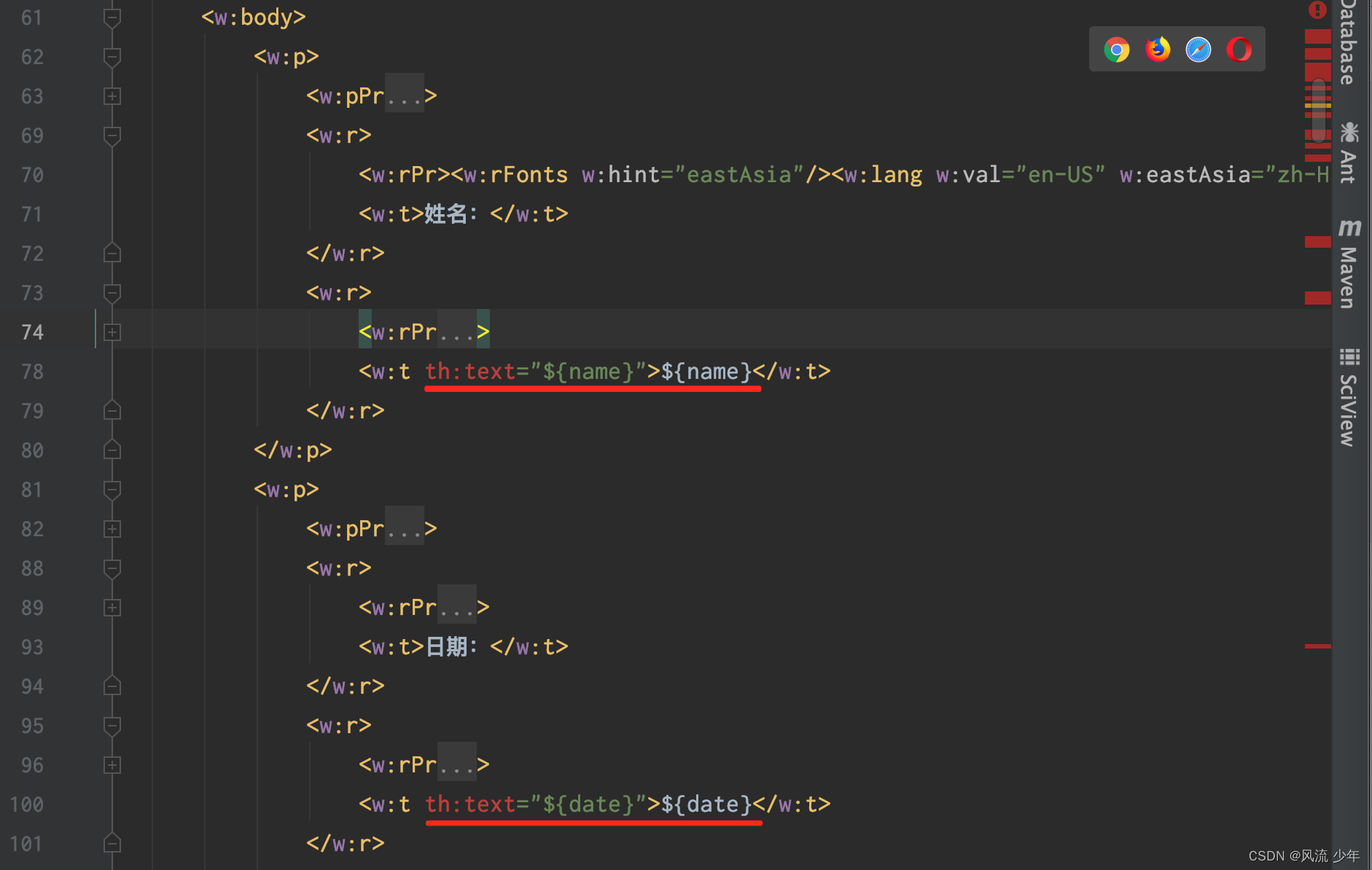Open the Database tool window
1372x870 pixels.
1349,42
